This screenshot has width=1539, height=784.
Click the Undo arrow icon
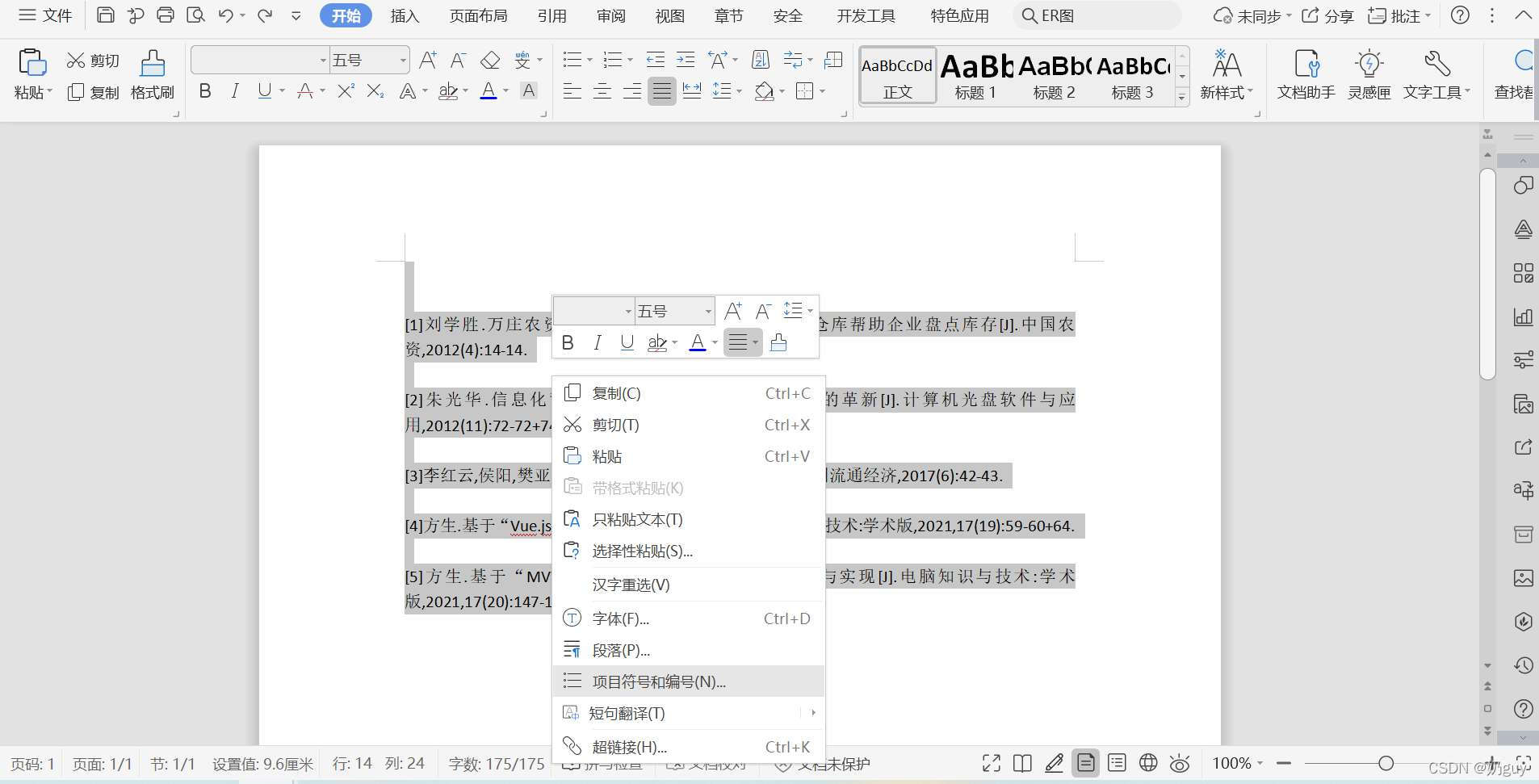click(225, 15)
